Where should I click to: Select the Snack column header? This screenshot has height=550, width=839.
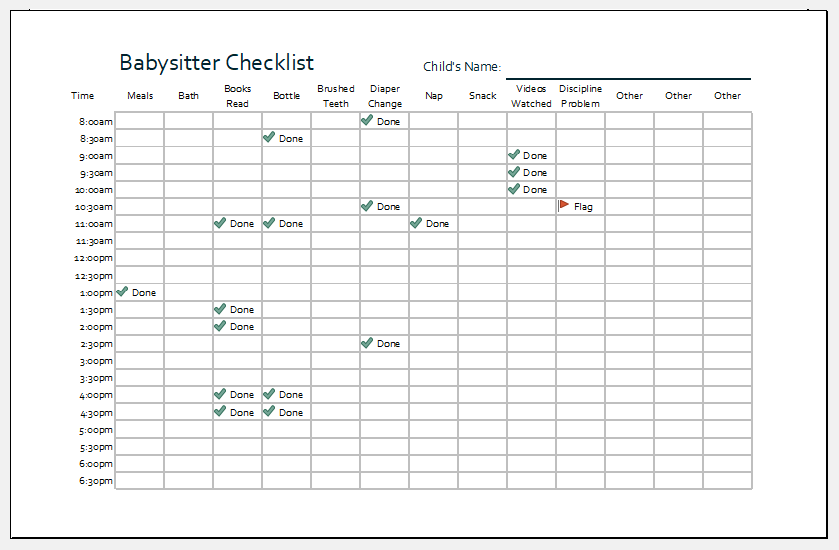coord(483,96)
